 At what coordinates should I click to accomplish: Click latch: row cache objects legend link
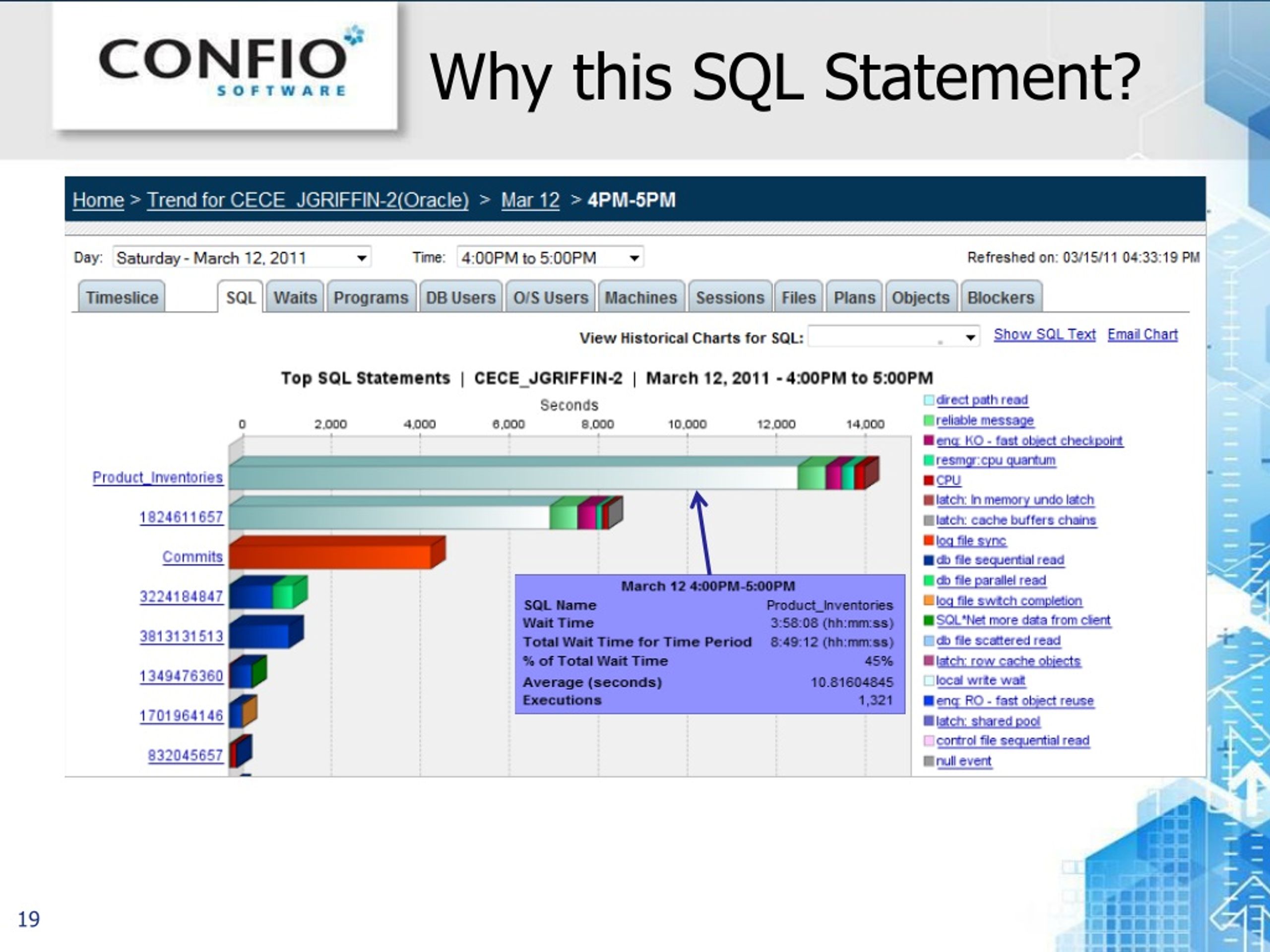(1008, 661)
